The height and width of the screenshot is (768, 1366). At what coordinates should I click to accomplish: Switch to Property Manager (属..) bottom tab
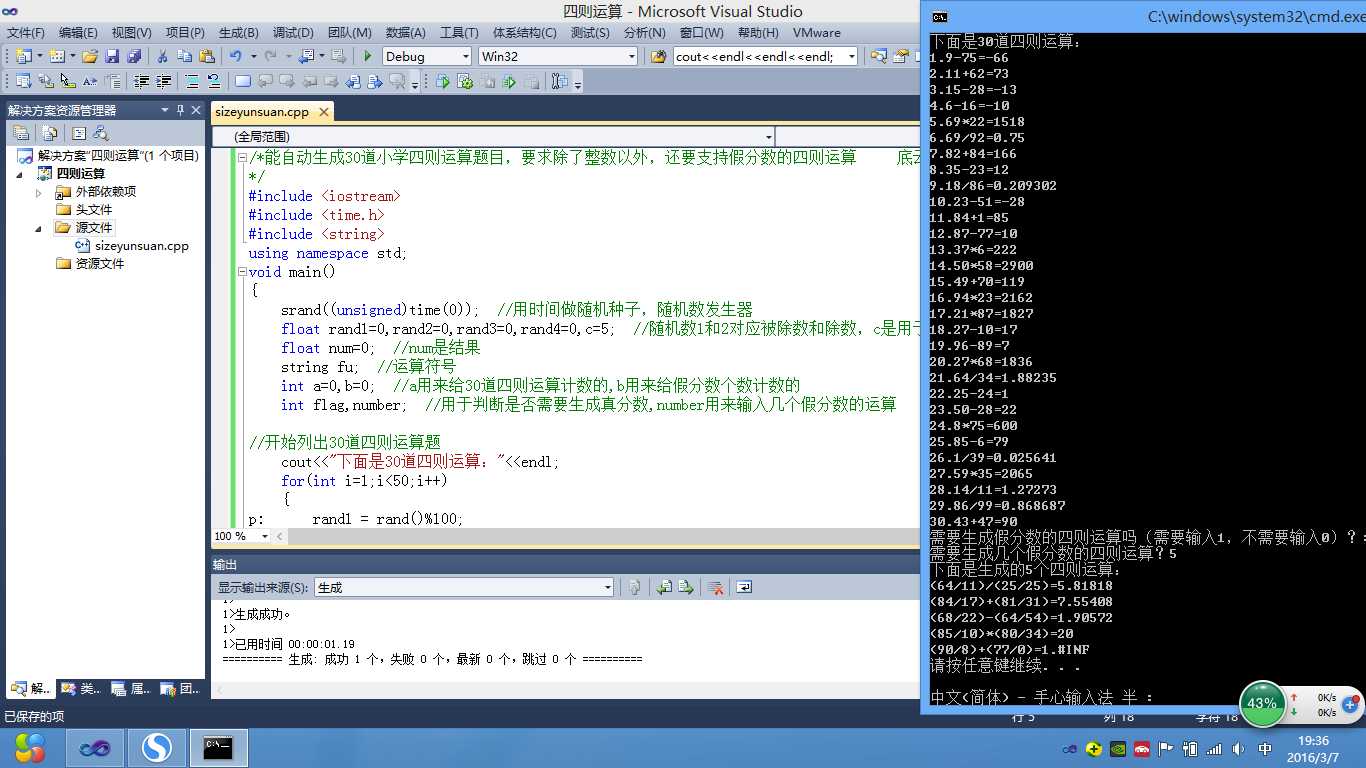tap(130, 688)
